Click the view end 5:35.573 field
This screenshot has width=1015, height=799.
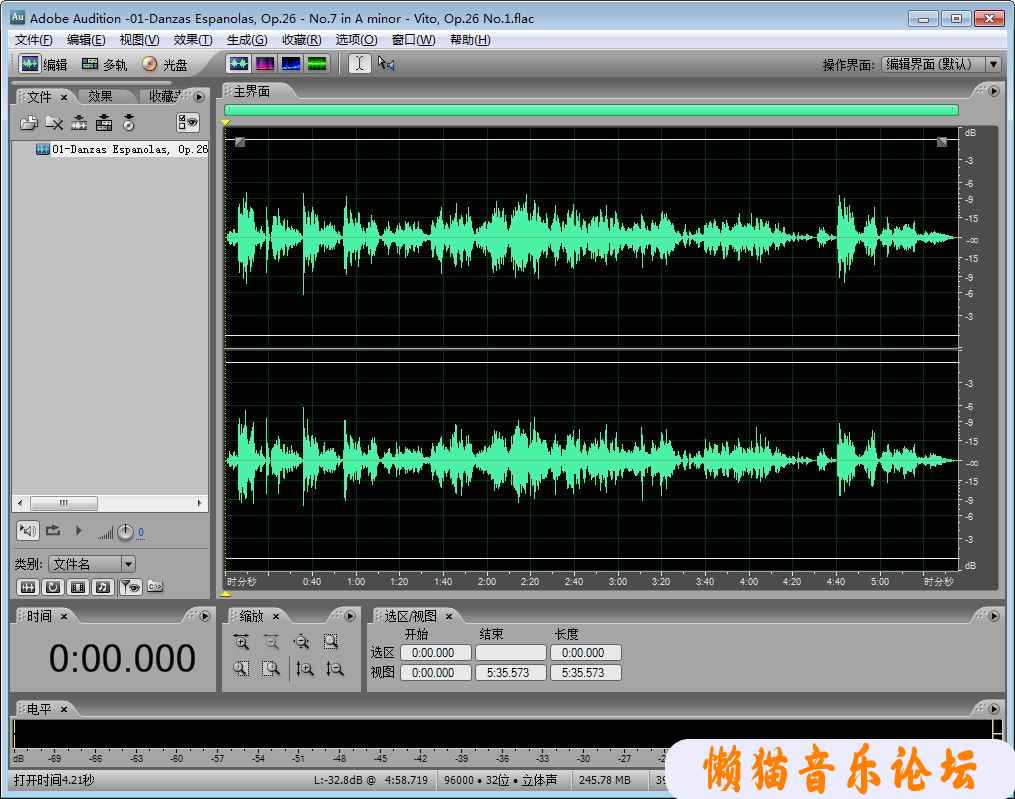pyautogui.click(x=511, y=673)
